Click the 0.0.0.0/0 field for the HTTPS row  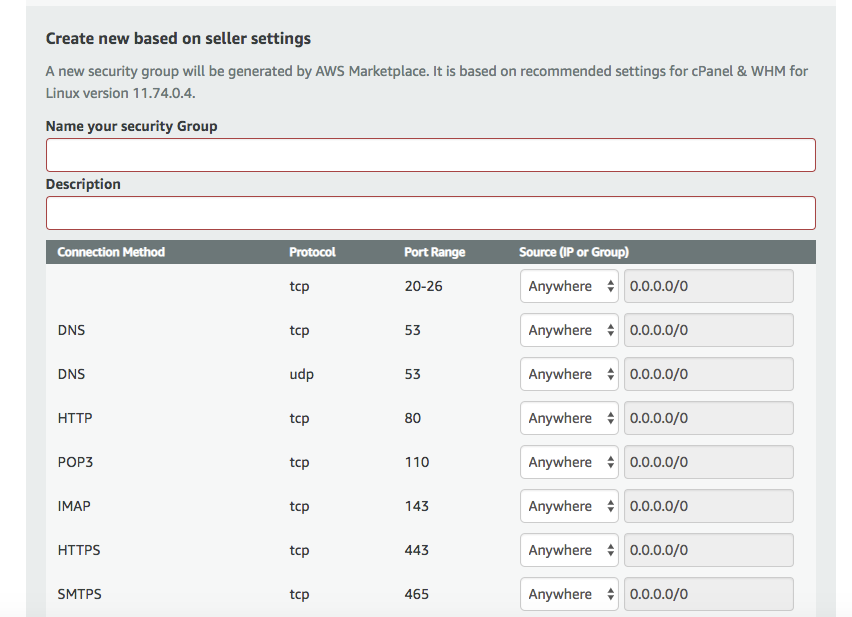click(708, 549)
